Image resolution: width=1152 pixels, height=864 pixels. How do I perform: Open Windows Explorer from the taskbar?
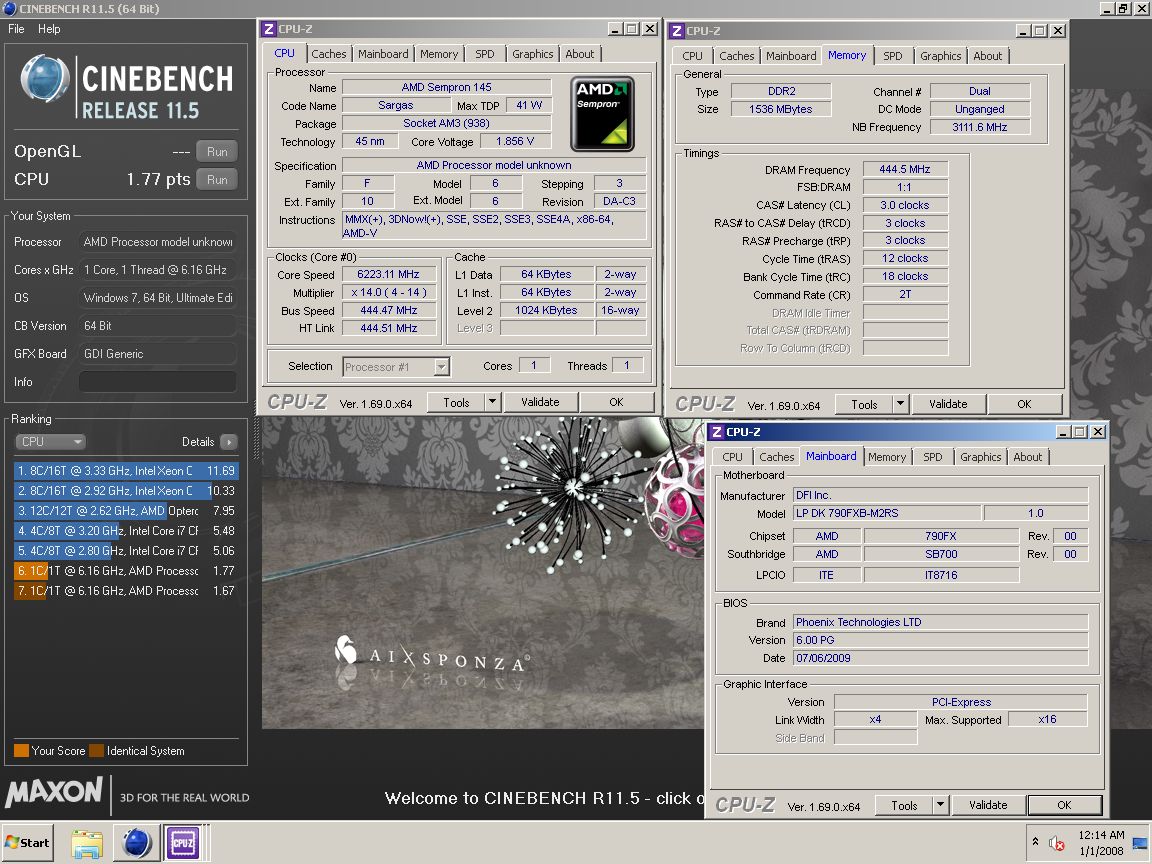pos(87,843)
